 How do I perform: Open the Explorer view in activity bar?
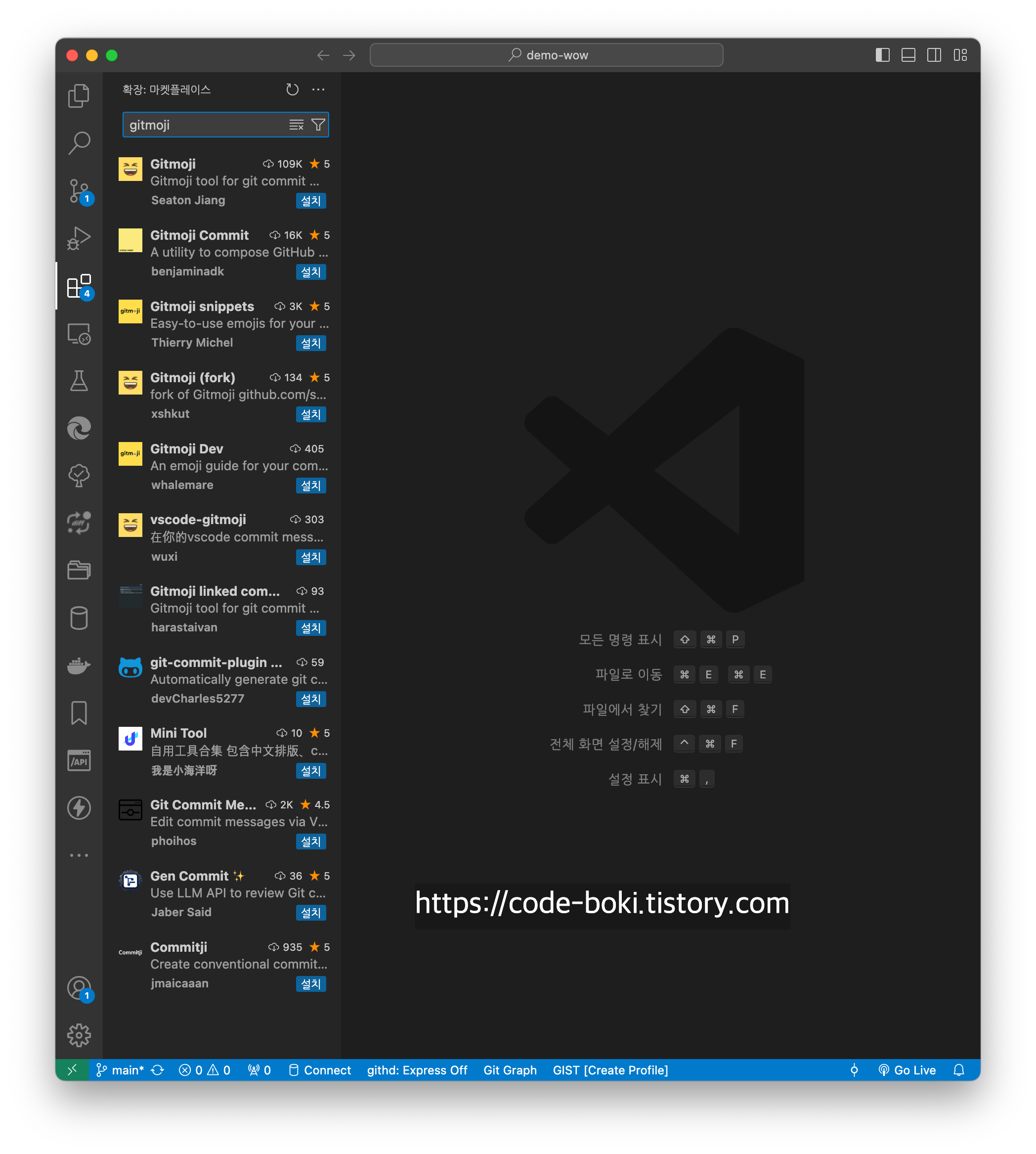click(79, 95)
